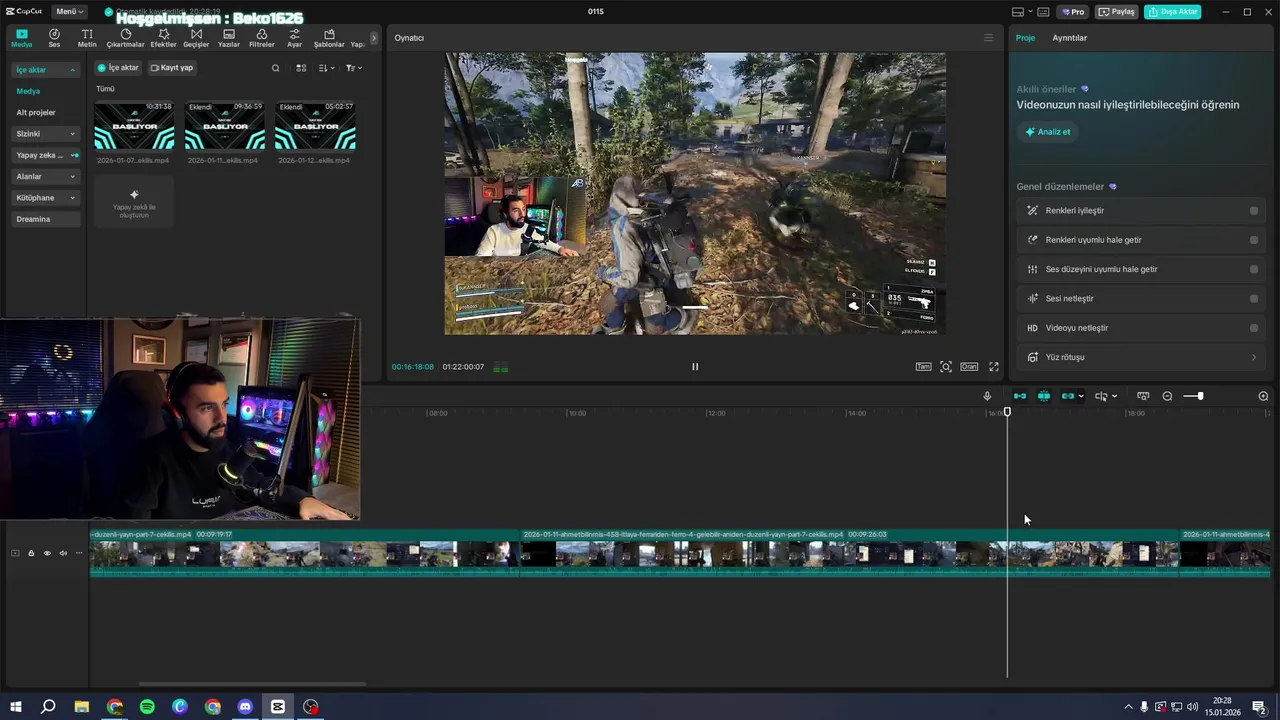Image resolution: width=1280 pixels, height=720 pixels.
Task: Toggle the timeline preview axis icon
Action: (x=1143, y=396)
